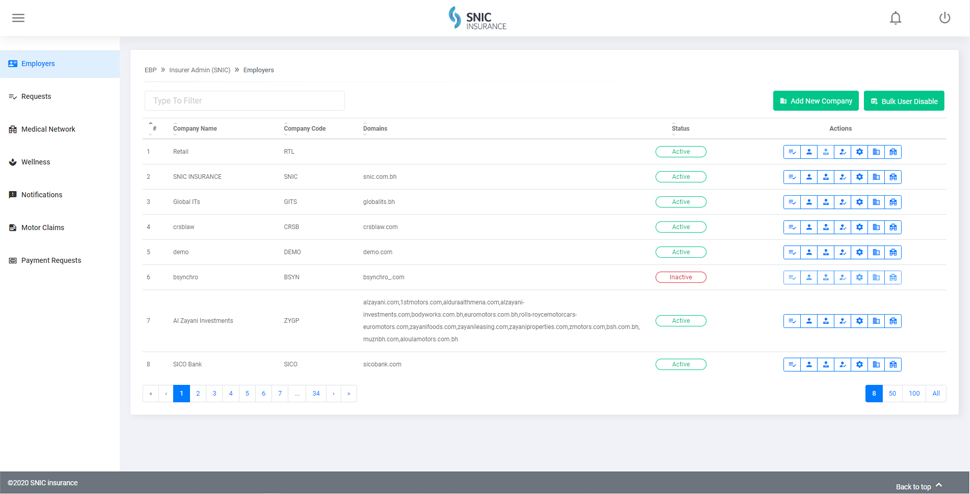Click settings gear for Retail company
This screenshot has width=970, height=494.
coord(859,151)
